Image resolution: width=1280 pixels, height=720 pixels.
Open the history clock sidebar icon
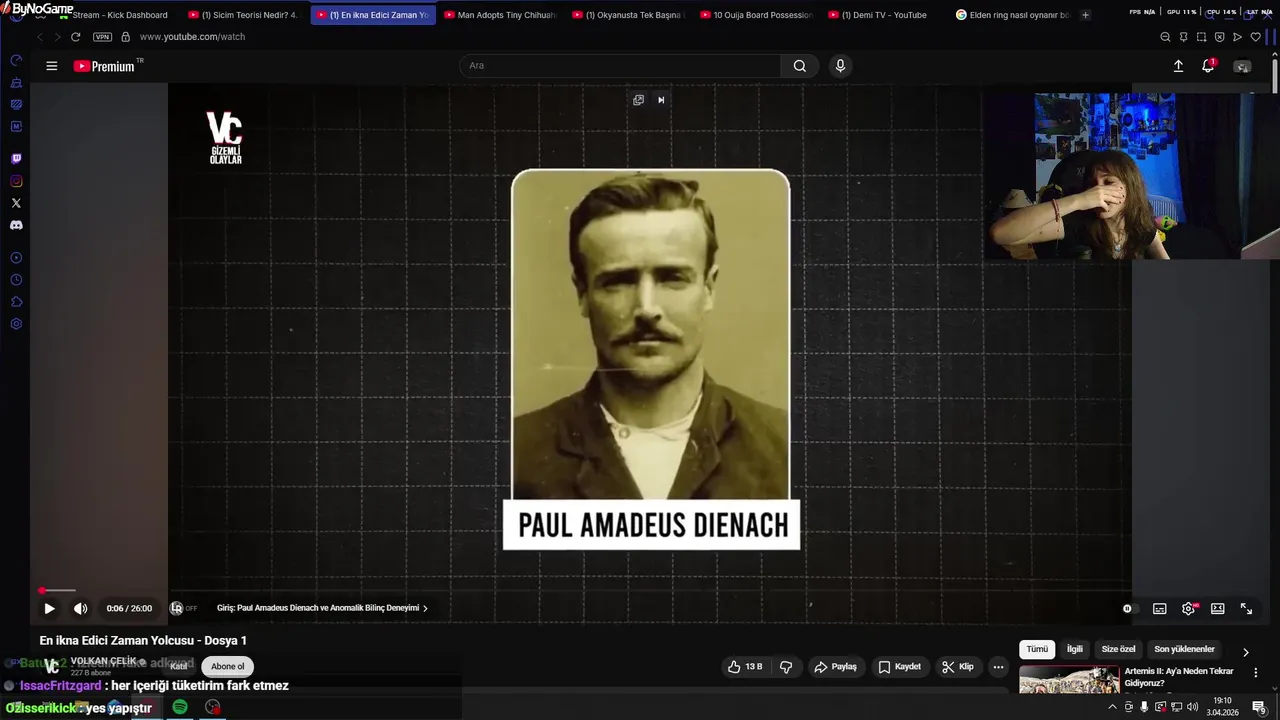click(x=16, y=280)
